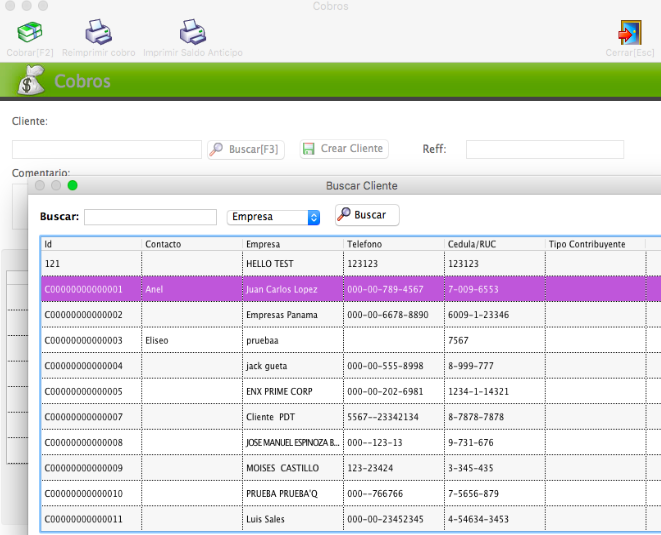Sort by the Id column header

pyautogui.click(x=91, y=244)
